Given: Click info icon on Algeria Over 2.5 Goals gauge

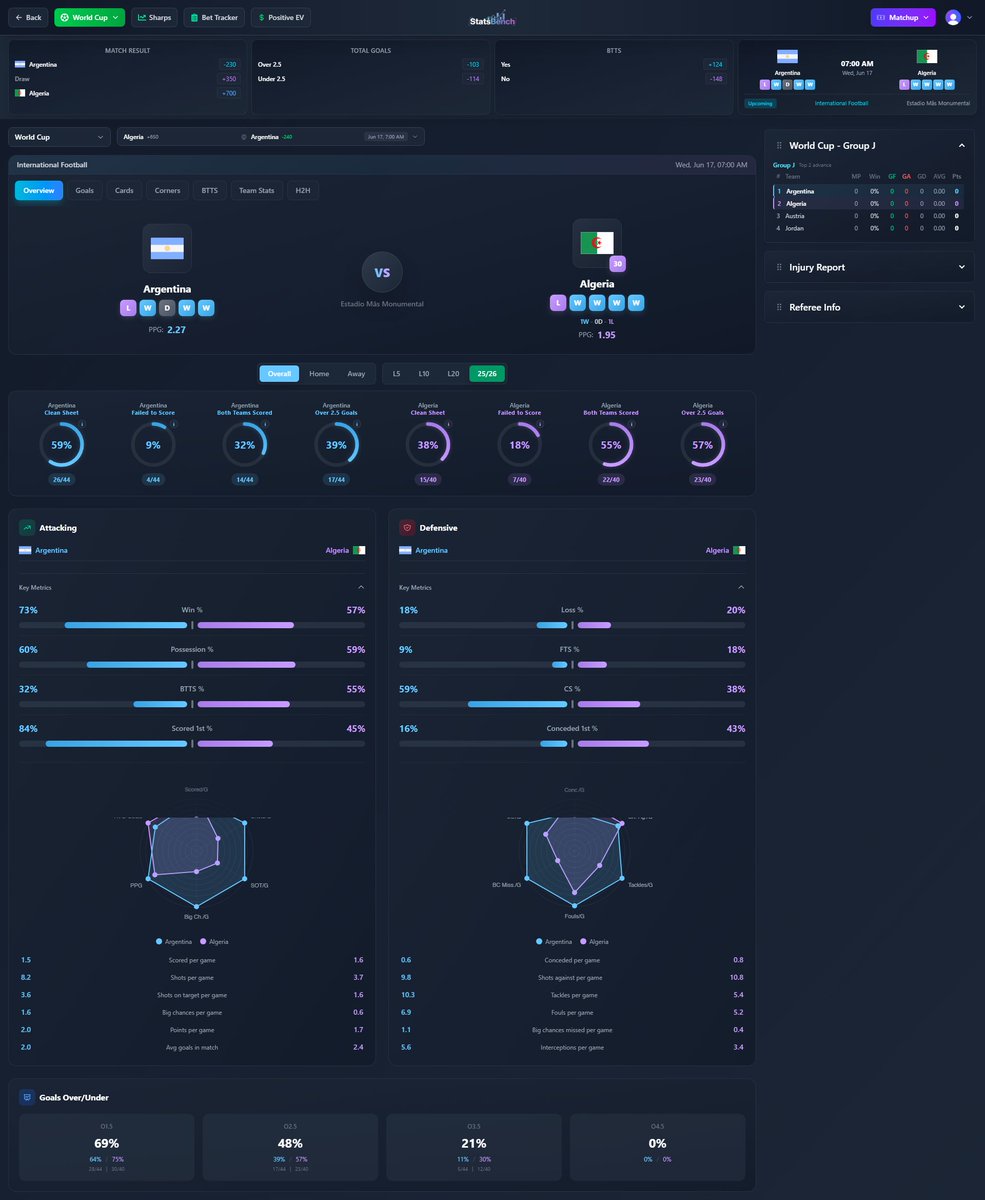Looking at the screenshot, I should pyautogui.click(x=724, y=424).
